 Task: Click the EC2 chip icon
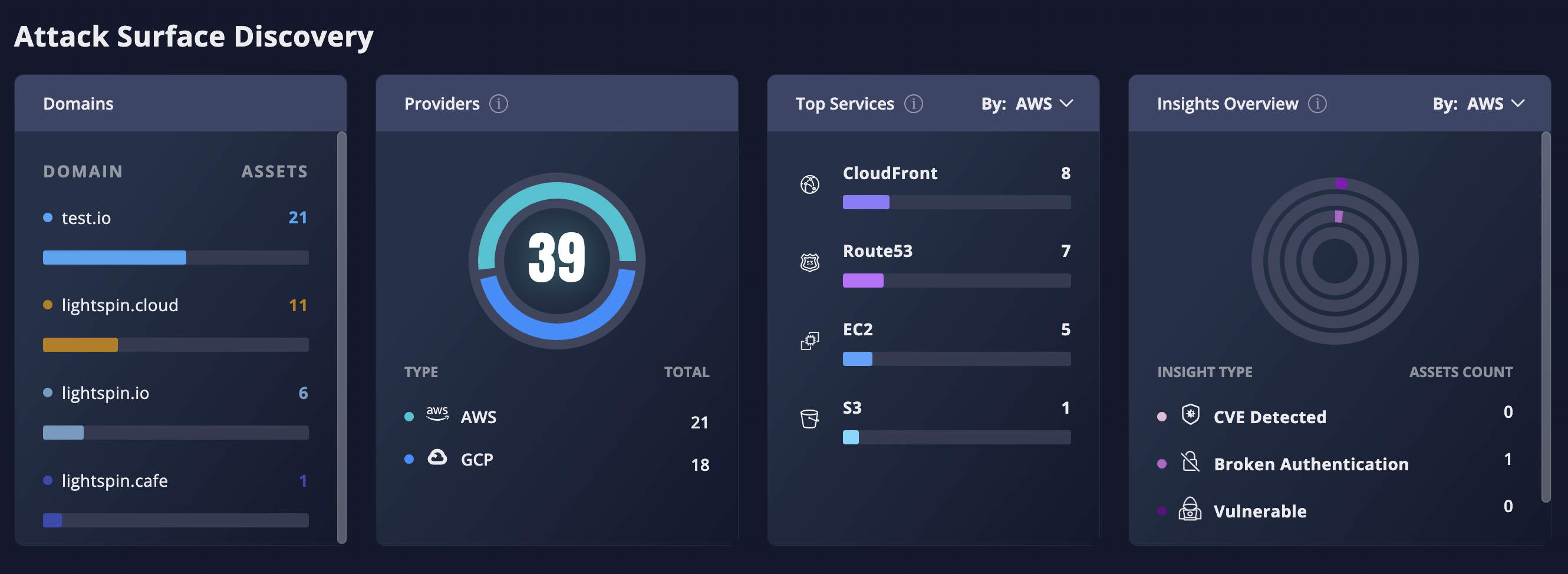tap(809, 341)
